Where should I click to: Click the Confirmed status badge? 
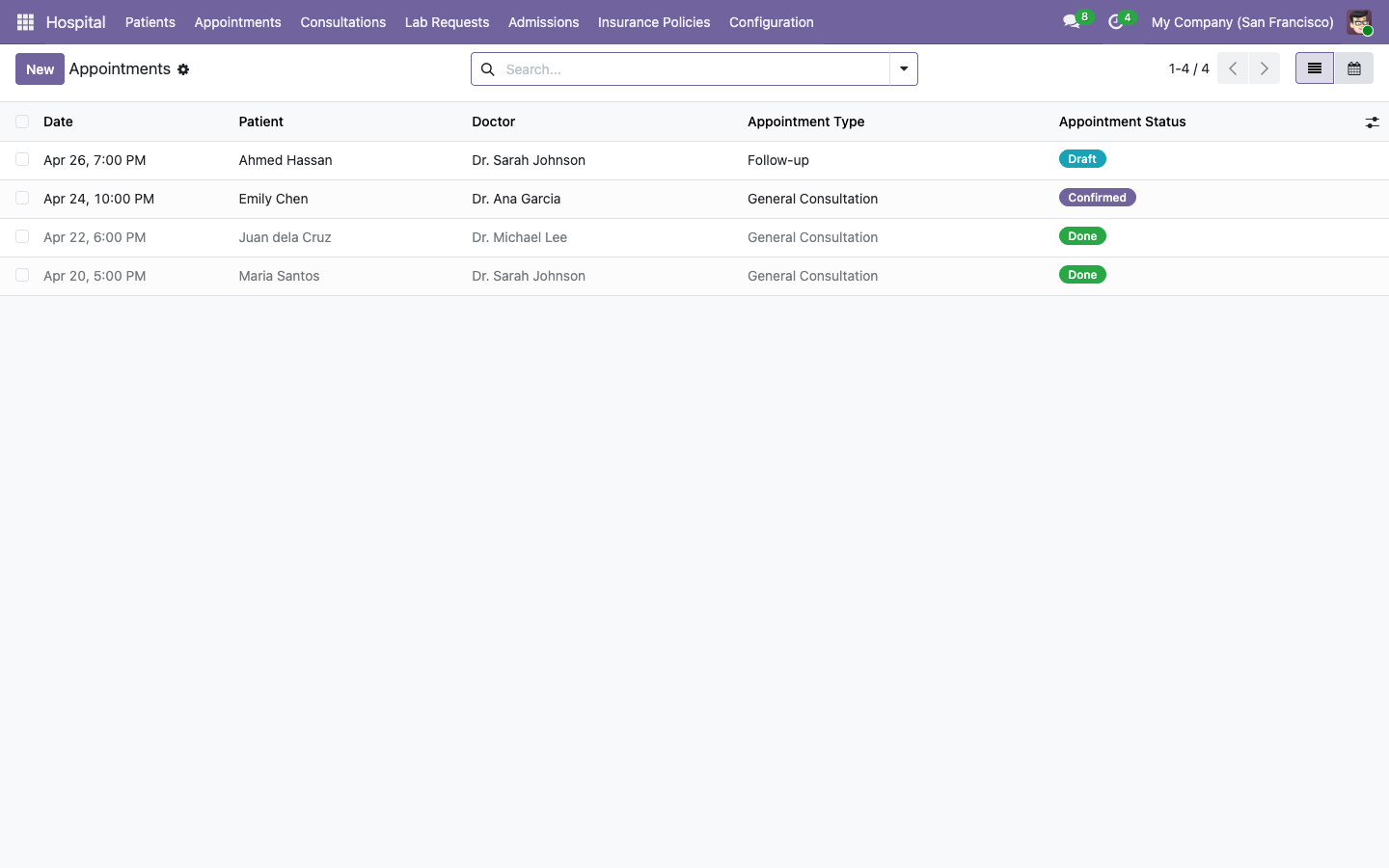[1097, 198]
